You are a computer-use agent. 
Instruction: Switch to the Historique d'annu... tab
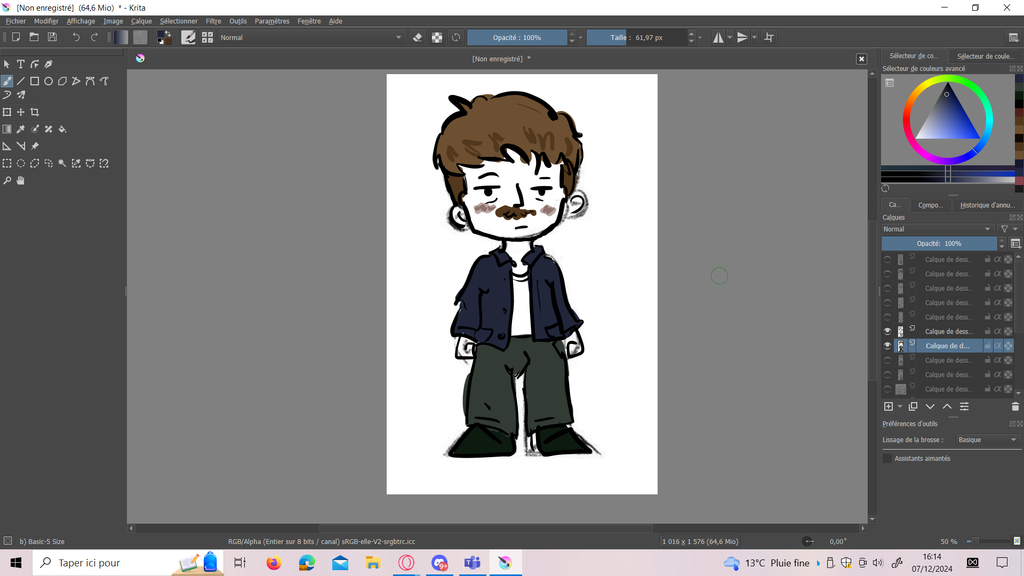[x=987, y=205]
